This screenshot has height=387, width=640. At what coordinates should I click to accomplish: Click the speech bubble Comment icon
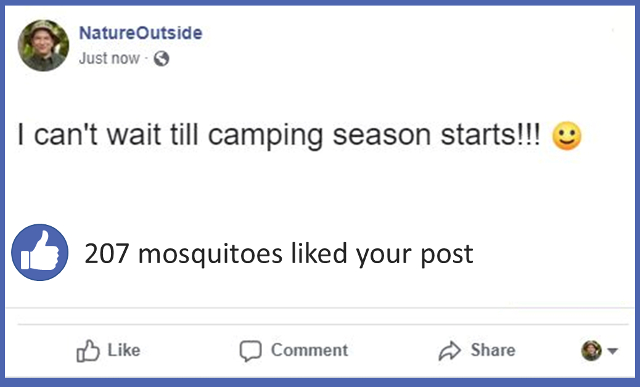[x=250, y=351]
